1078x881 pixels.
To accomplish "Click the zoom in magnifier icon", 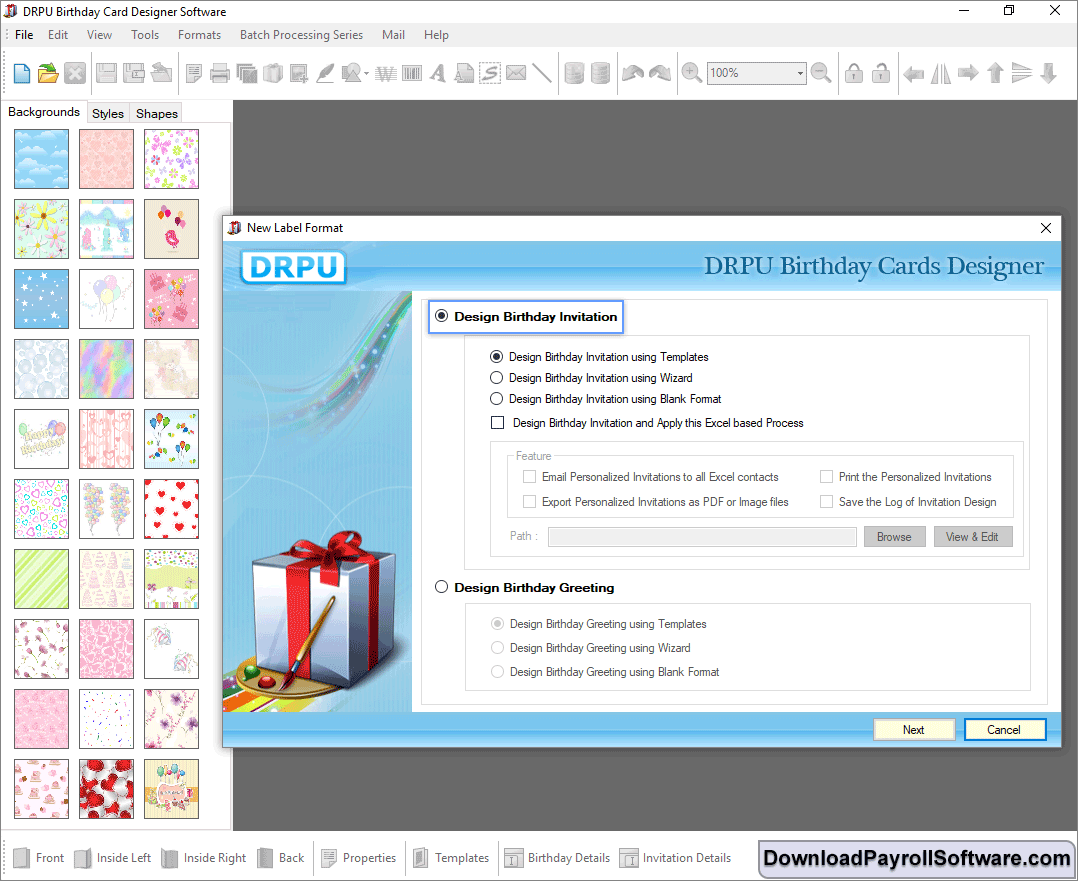I will 692,73.
